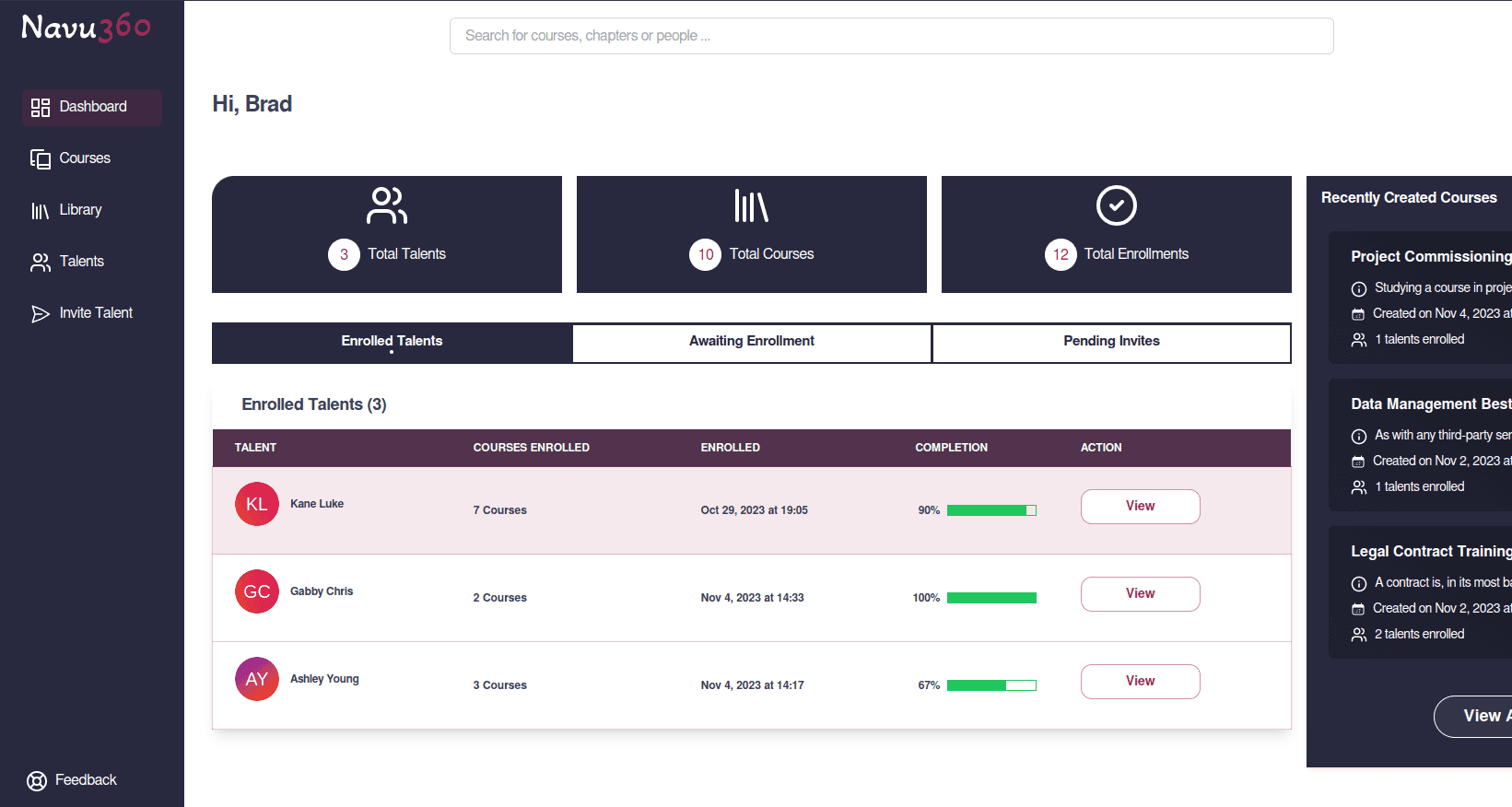Open the Project Commissioning course card

(1430, 257)
